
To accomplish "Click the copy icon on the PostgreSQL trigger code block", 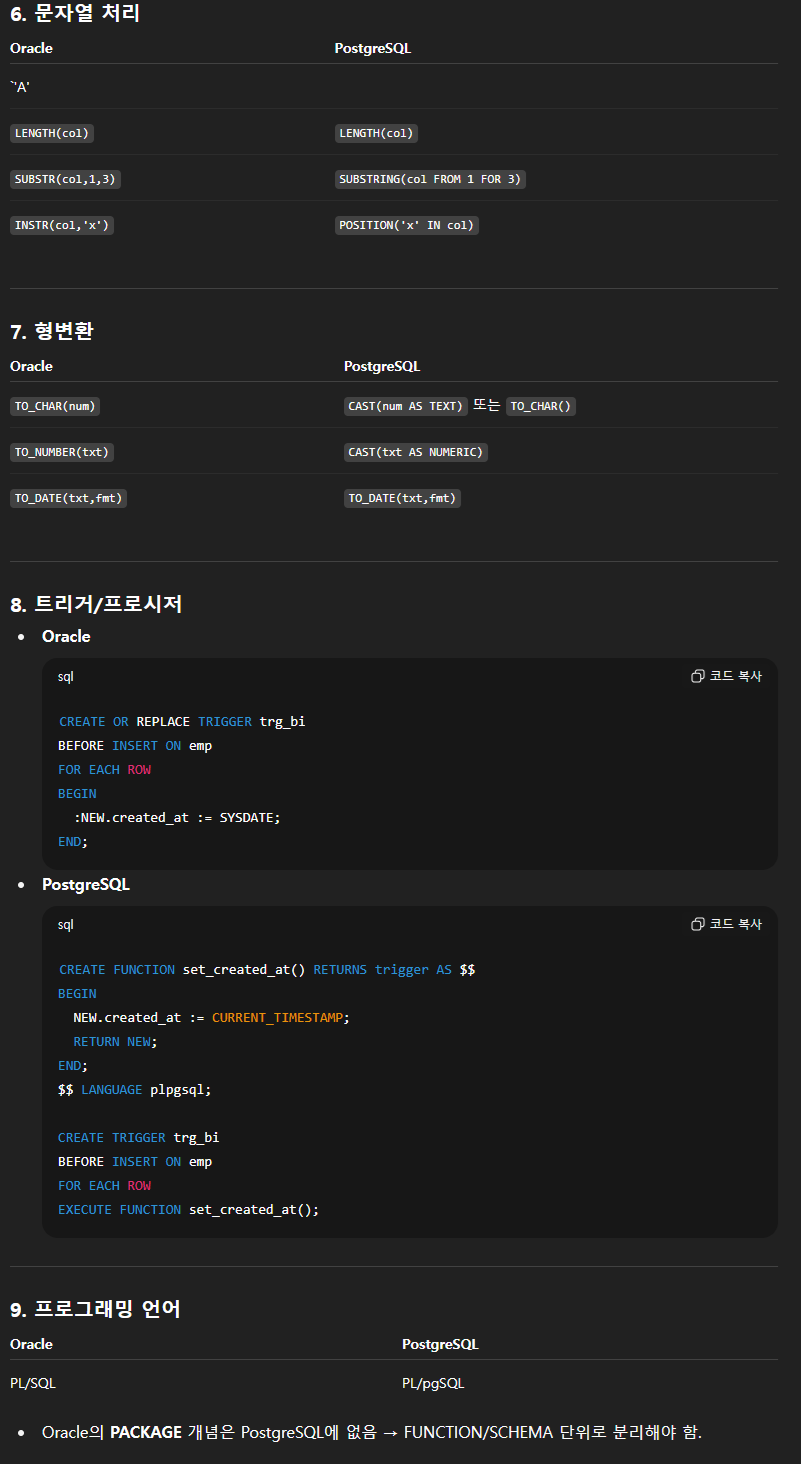I will (697, 923).
